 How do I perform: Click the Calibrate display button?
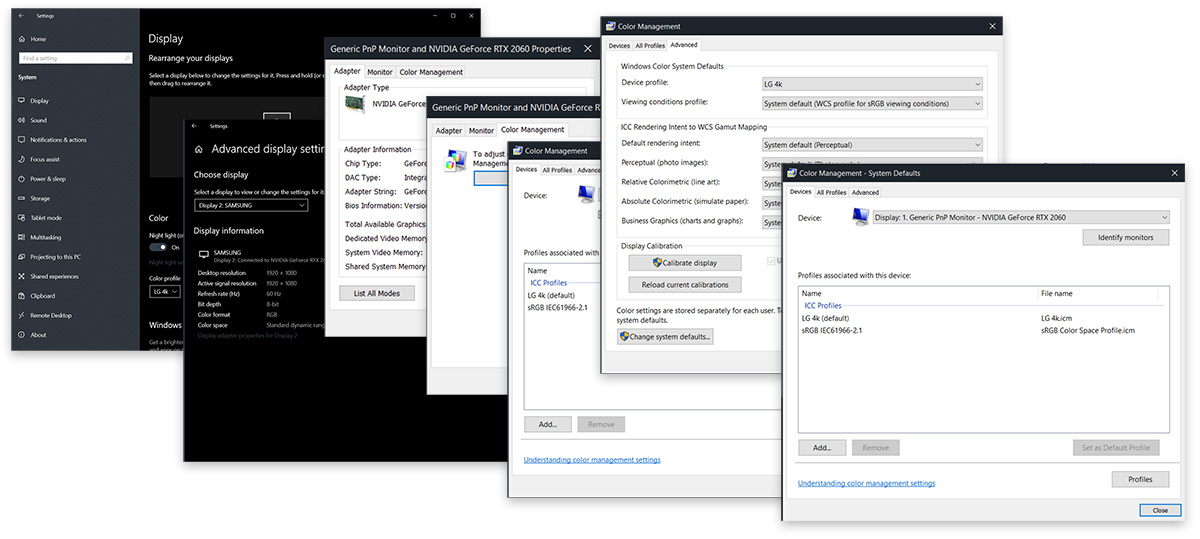(x=685, y=263)
